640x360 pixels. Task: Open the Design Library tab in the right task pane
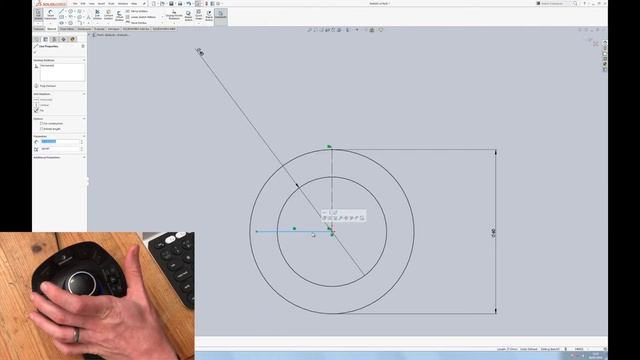[604, 48]
